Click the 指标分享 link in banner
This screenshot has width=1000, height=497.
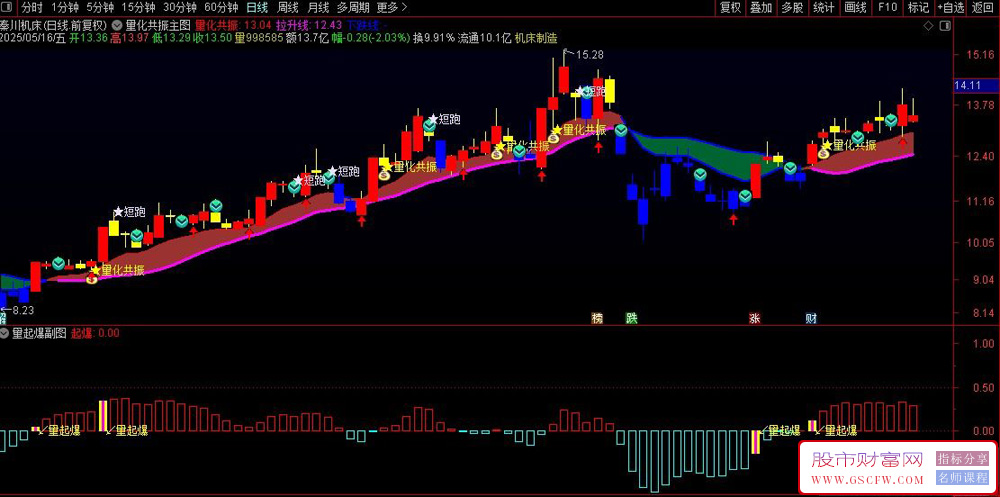[x=962, y=458]
